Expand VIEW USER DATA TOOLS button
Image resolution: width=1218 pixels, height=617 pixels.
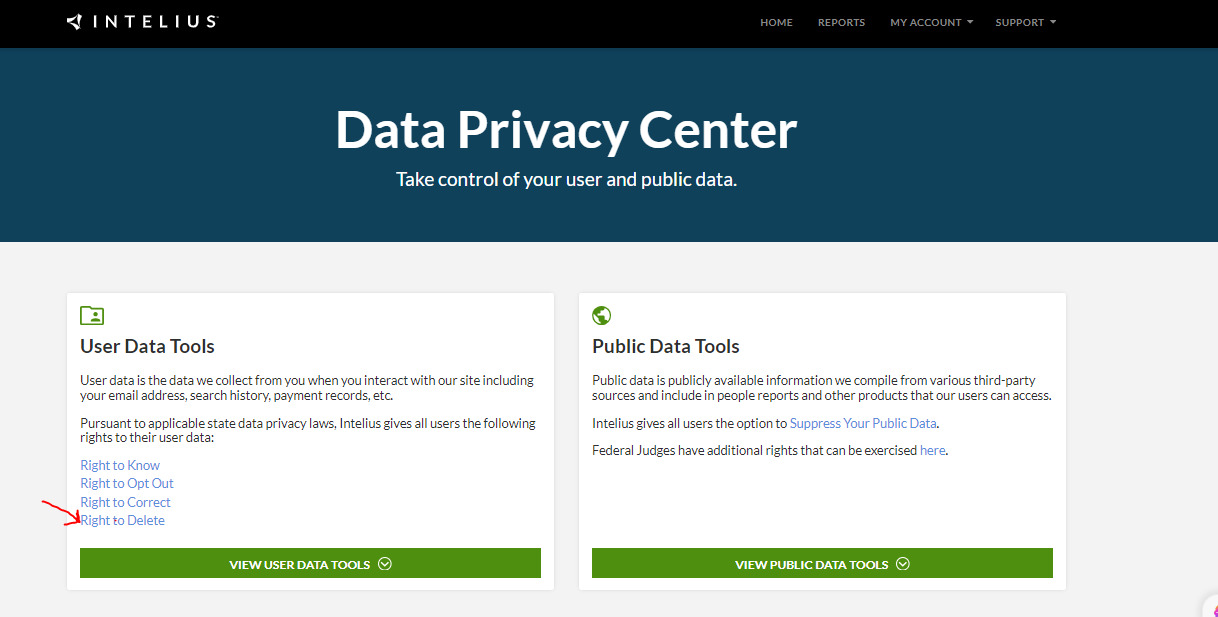click(310, 563)
